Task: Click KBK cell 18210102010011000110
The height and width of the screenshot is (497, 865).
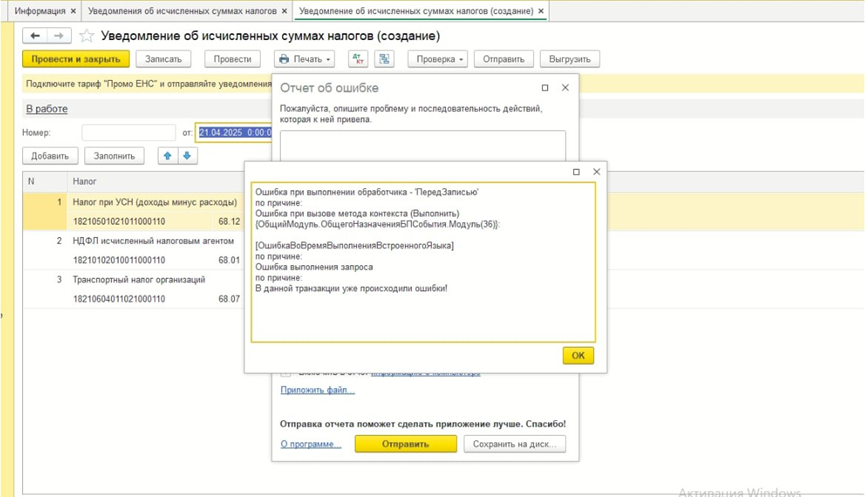Action: click(x=119, y=260)
